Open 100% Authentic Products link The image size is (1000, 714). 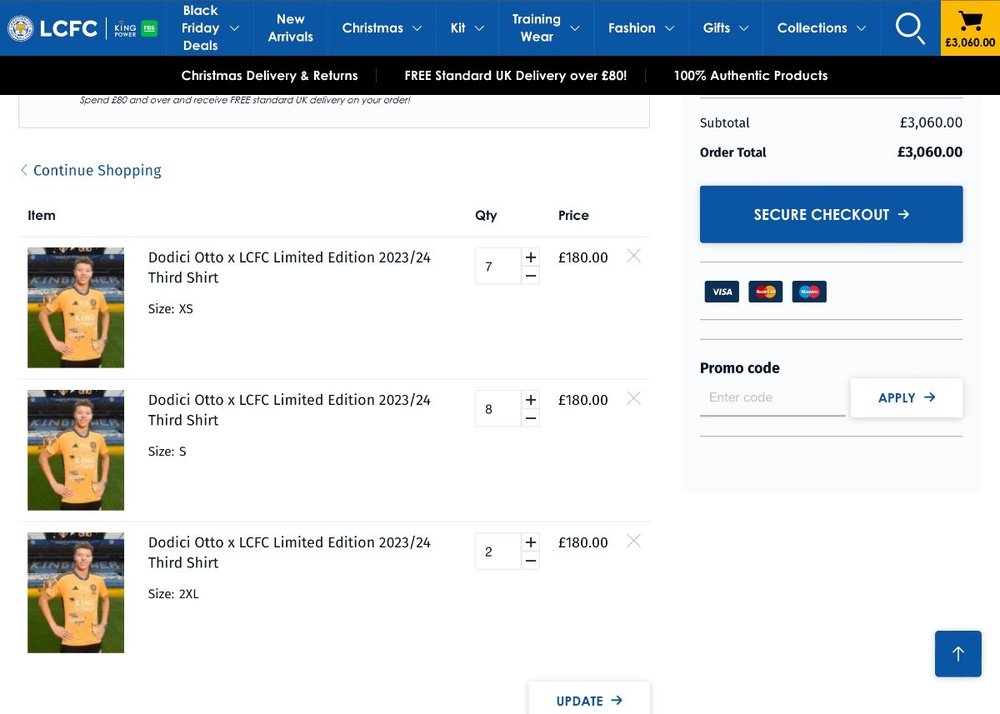751,75
